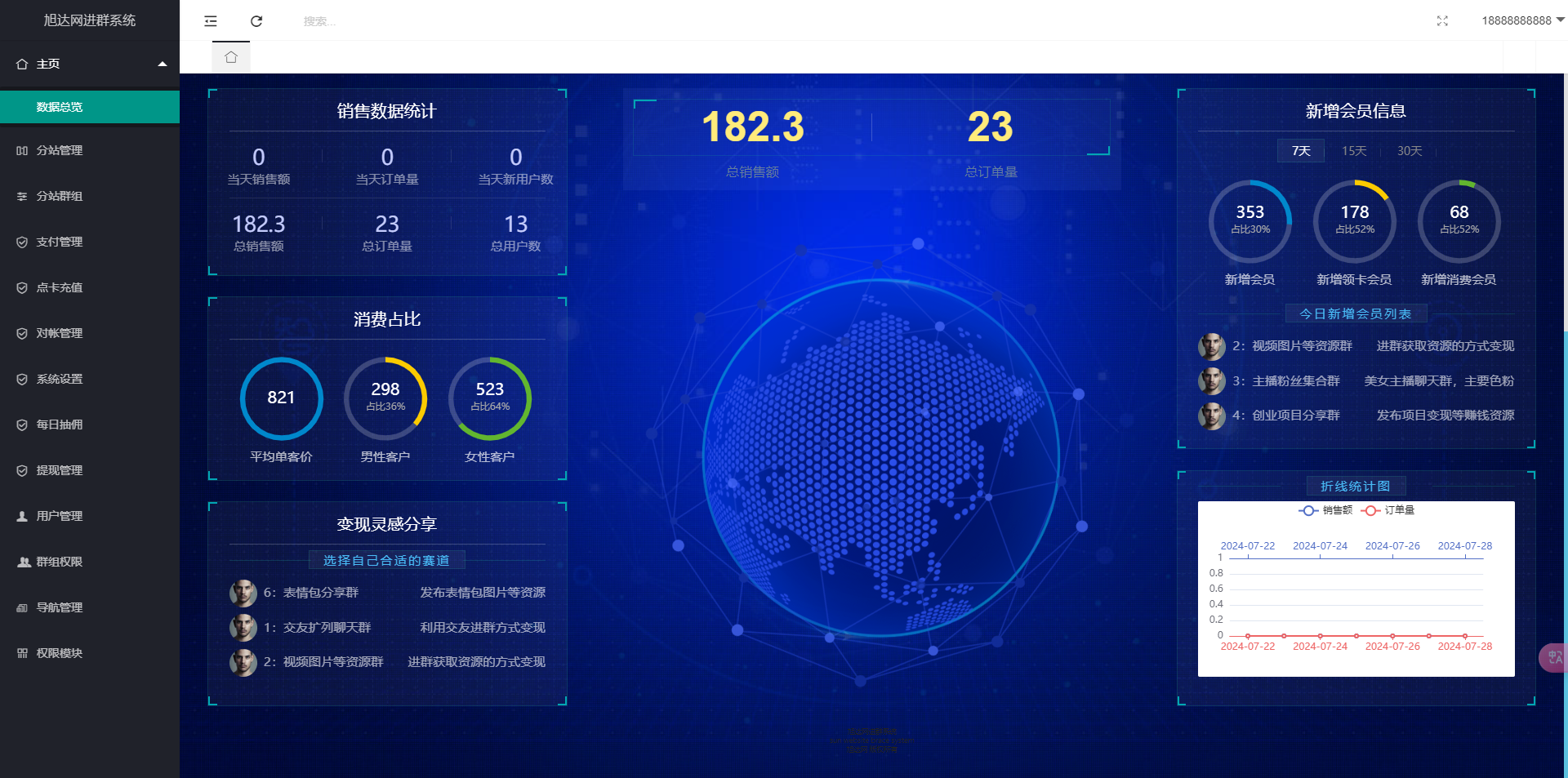Click the 新增领卡会员 178 ring gauge
The width and height of the screenshot is (1568, 778).
pyautogui.click(x=1354, y=221)
